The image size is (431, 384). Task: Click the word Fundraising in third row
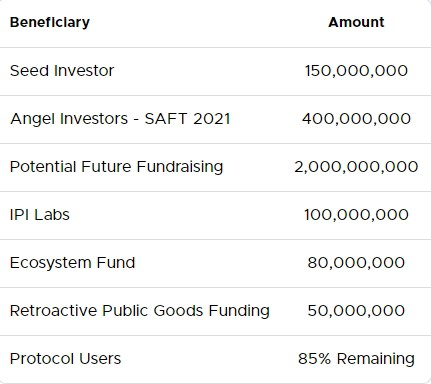pyautogui.click(x=180, y=167)
